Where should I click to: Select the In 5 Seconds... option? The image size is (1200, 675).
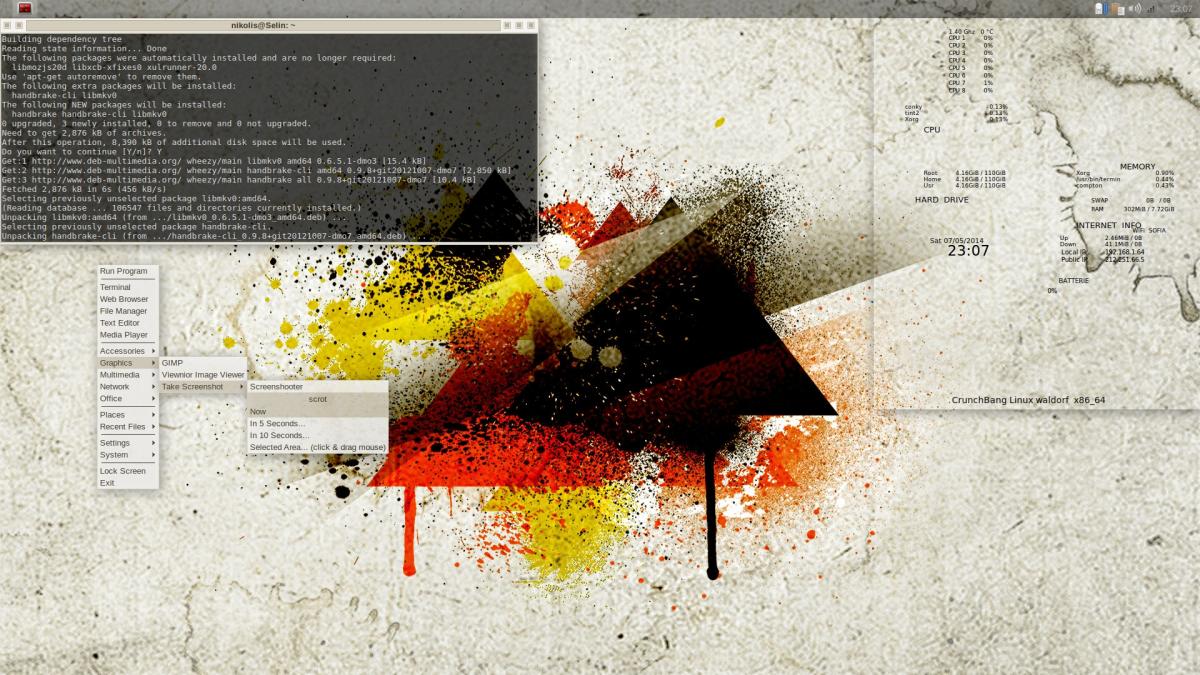317,424
